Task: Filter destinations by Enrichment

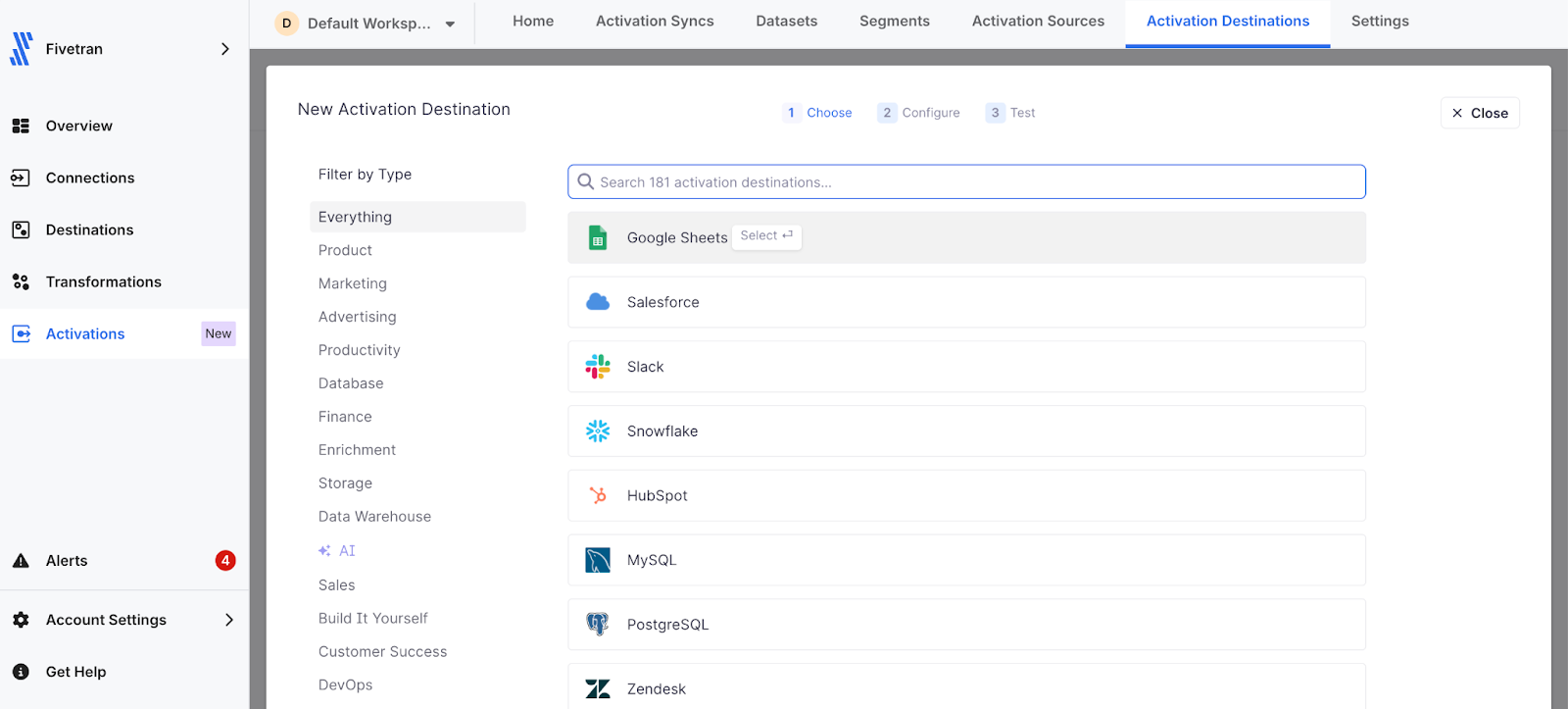Action: pos(358,450)
